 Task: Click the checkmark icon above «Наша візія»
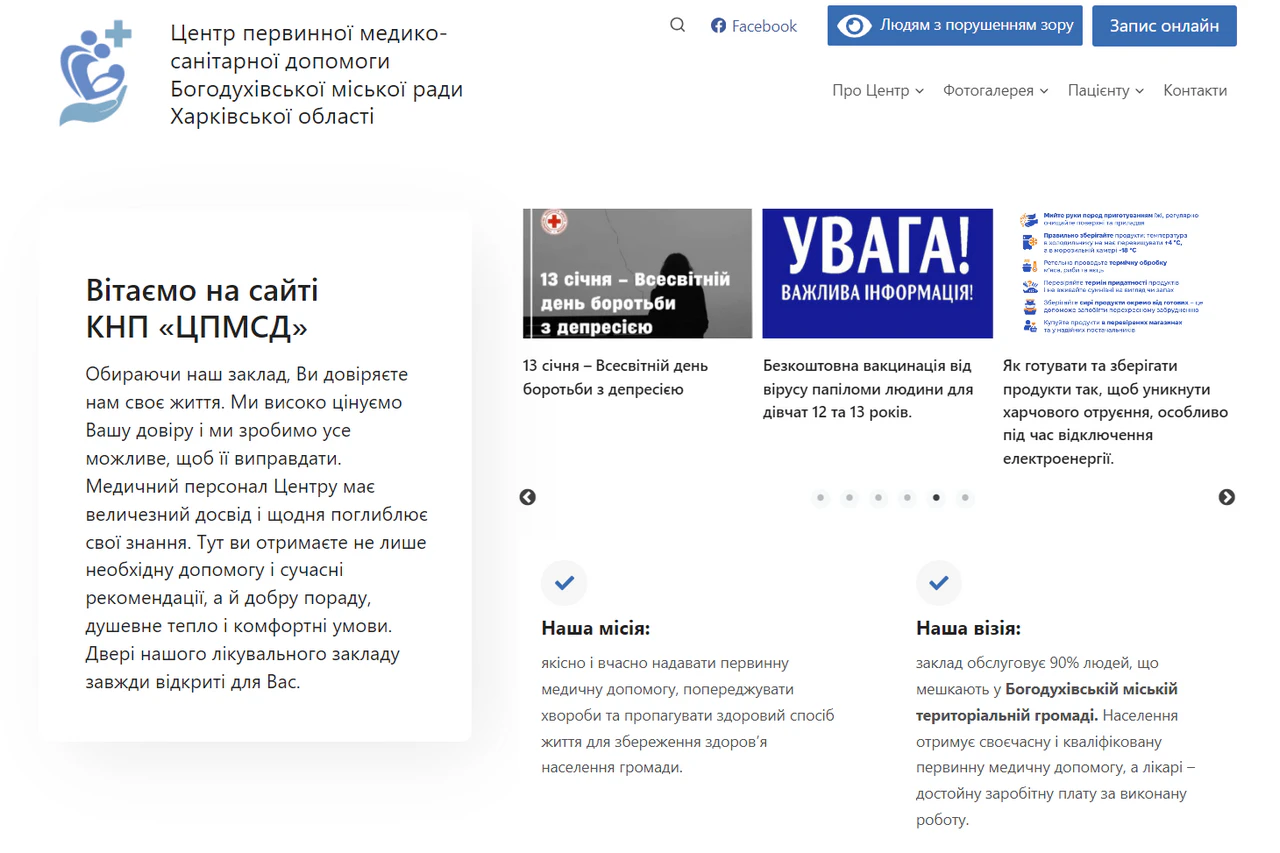click(938, 582)
